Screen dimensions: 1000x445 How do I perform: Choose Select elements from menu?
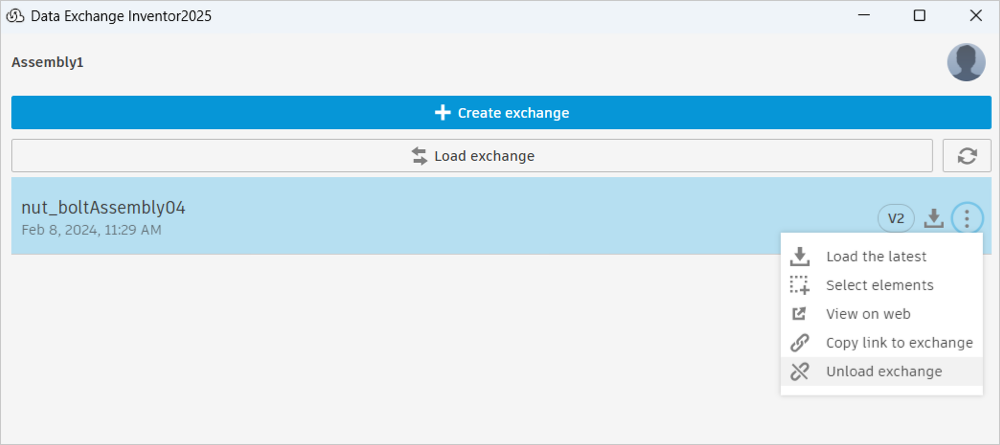point(881,285)
